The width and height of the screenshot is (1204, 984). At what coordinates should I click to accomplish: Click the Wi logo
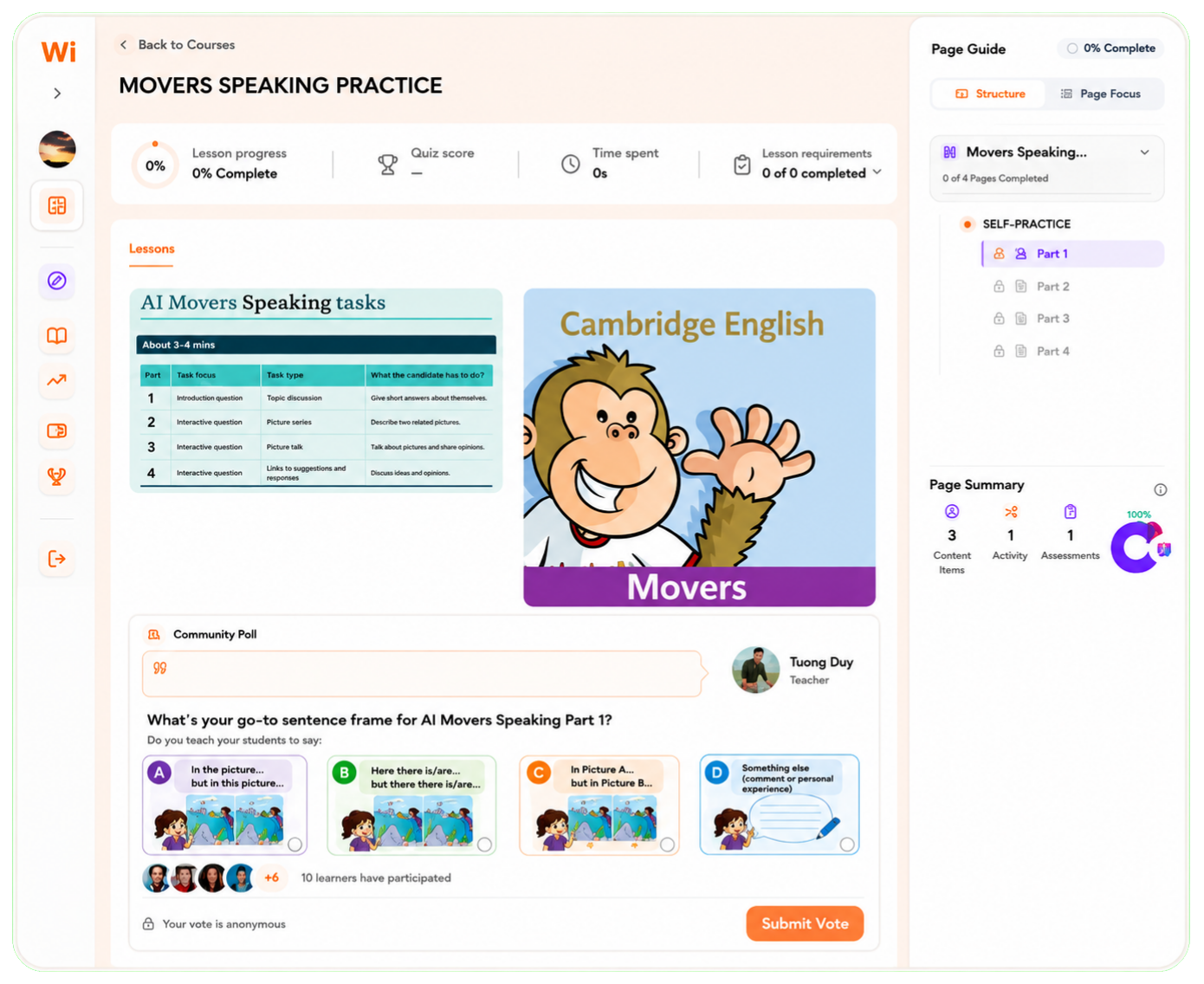coord(58,52)
